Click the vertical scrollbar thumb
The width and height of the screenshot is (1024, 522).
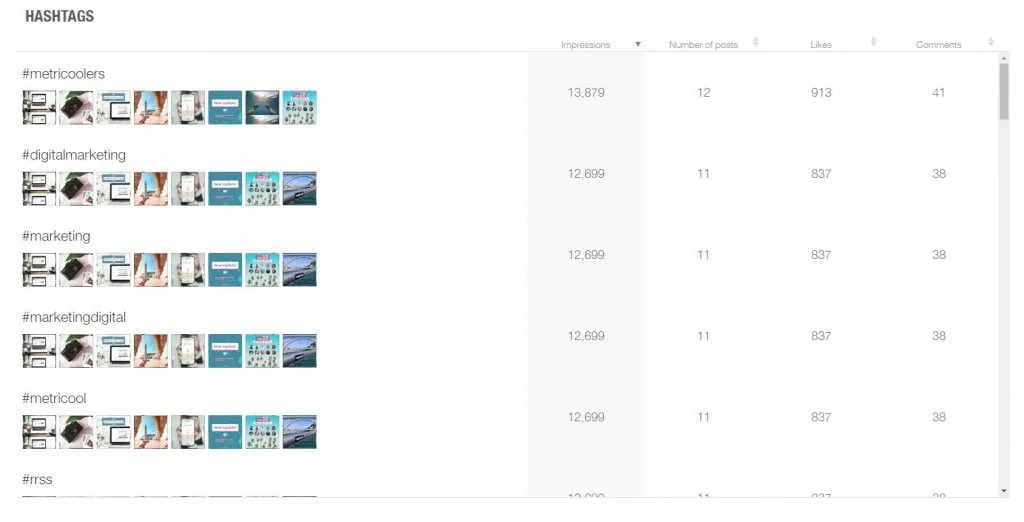coord(1004,91)
